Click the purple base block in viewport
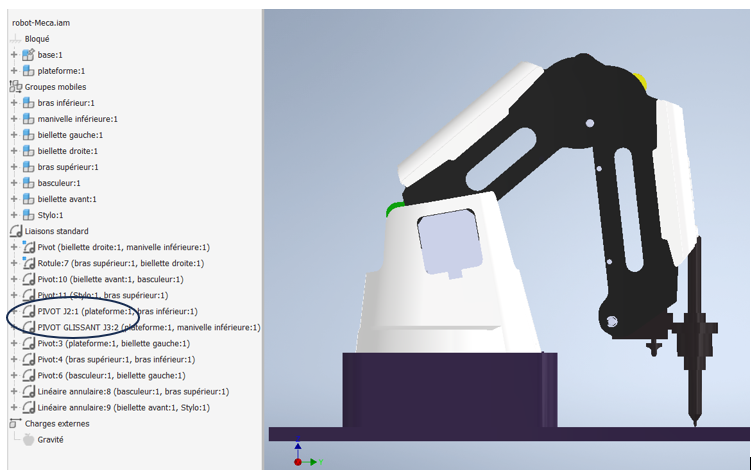Viewport: 753px width, 470px height. pos(449,390)
